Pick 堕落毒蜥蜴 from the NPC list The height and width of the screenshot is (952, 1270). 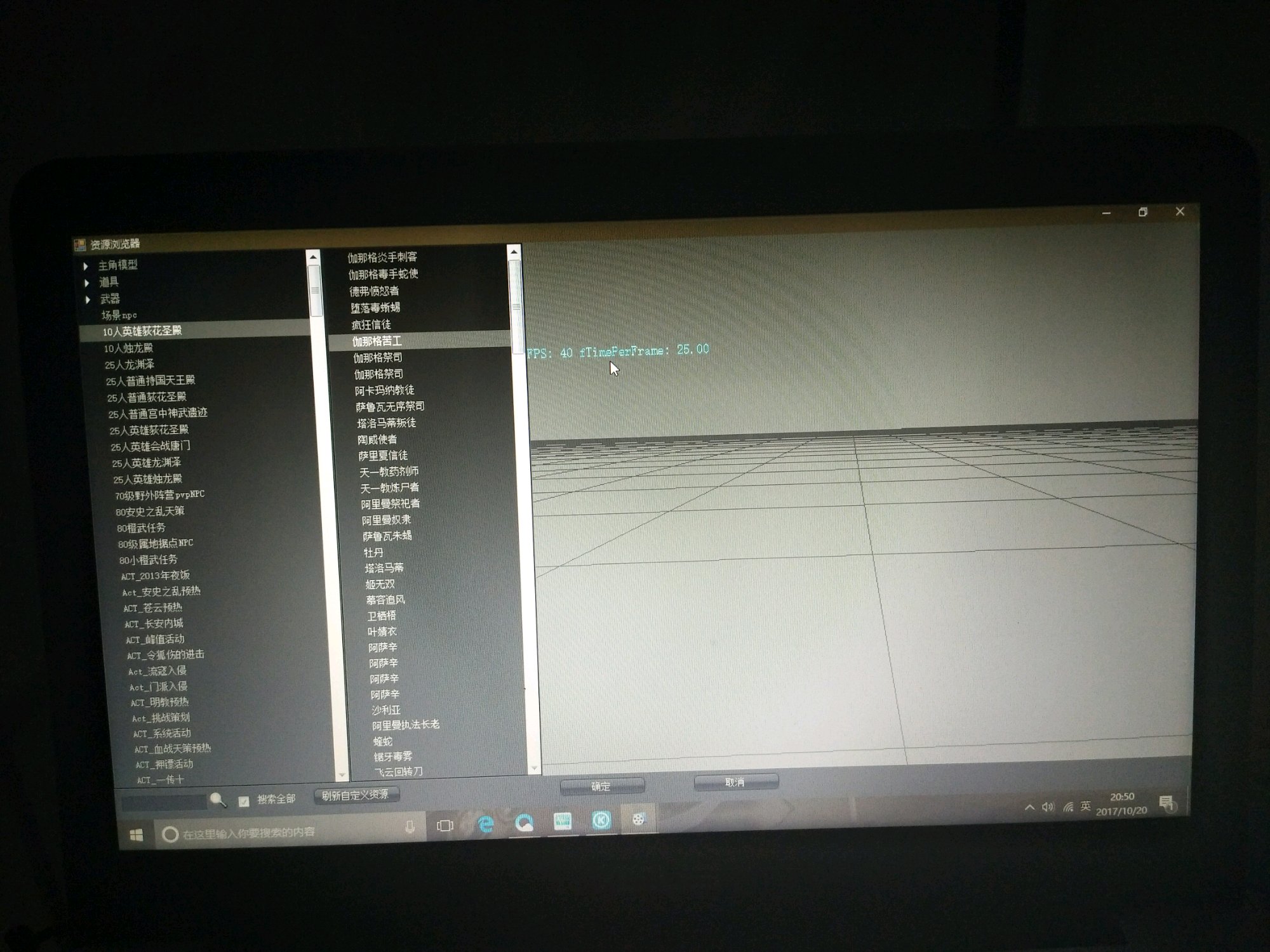point(375,308)
